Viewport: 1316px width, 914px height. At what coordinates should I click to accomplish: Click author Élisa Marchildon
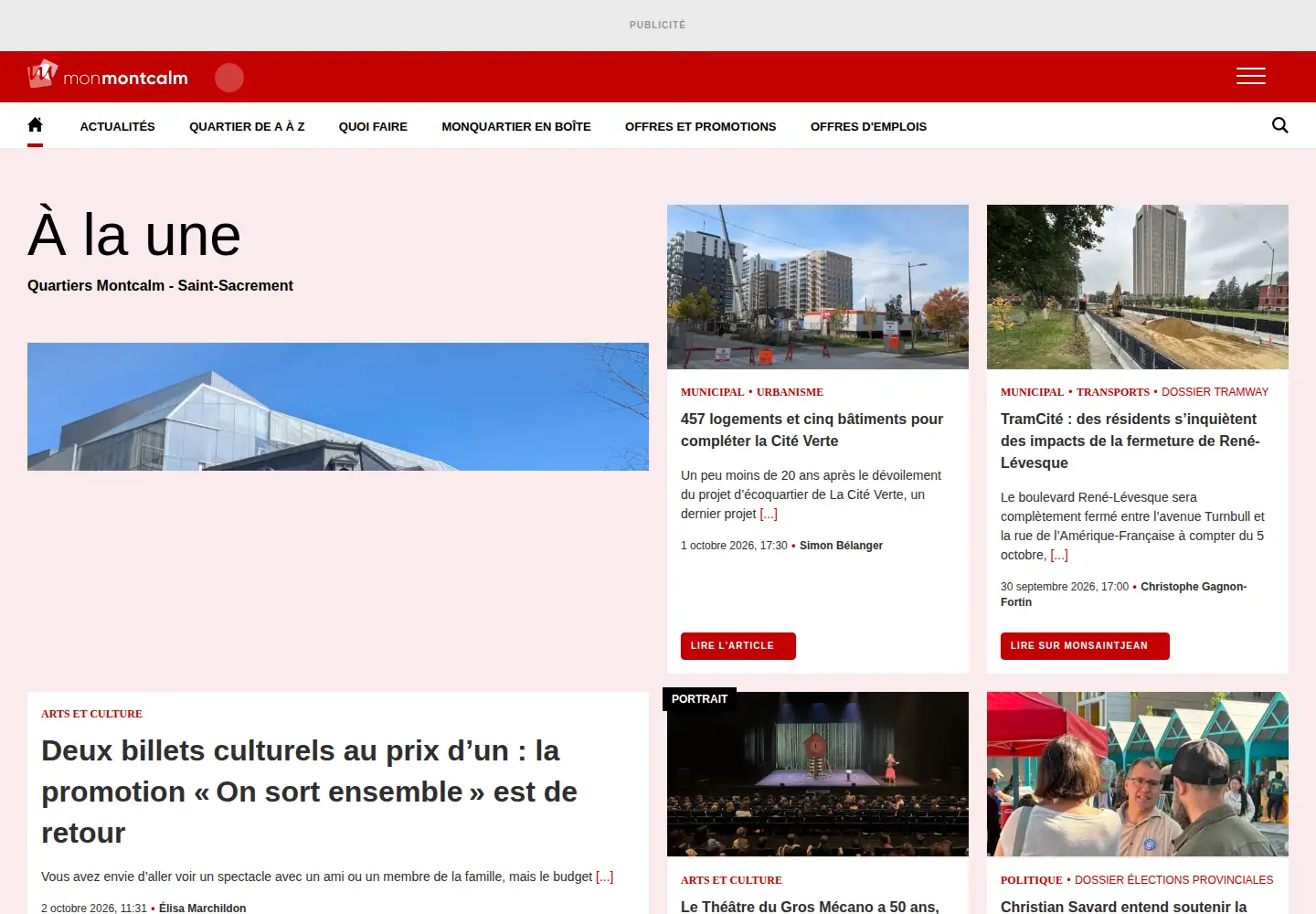202,909
